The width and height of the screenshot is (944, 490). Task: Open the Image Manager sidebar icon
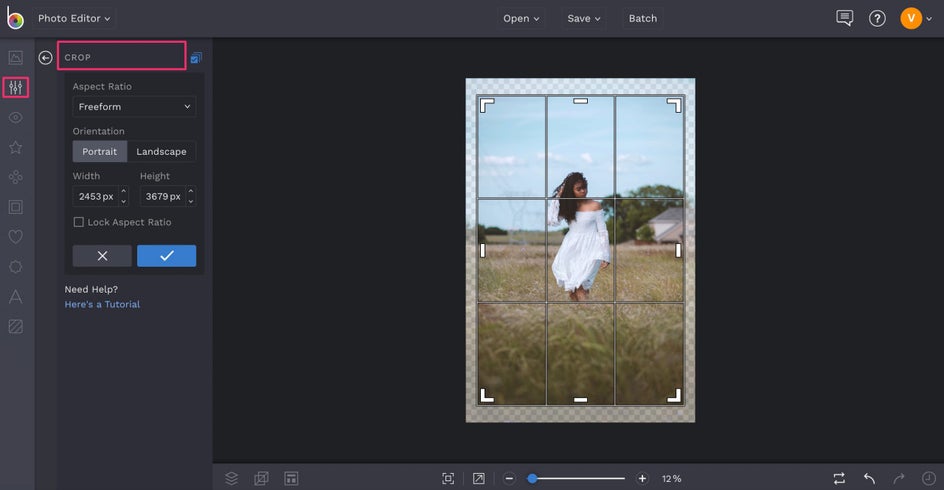(15, 58)
